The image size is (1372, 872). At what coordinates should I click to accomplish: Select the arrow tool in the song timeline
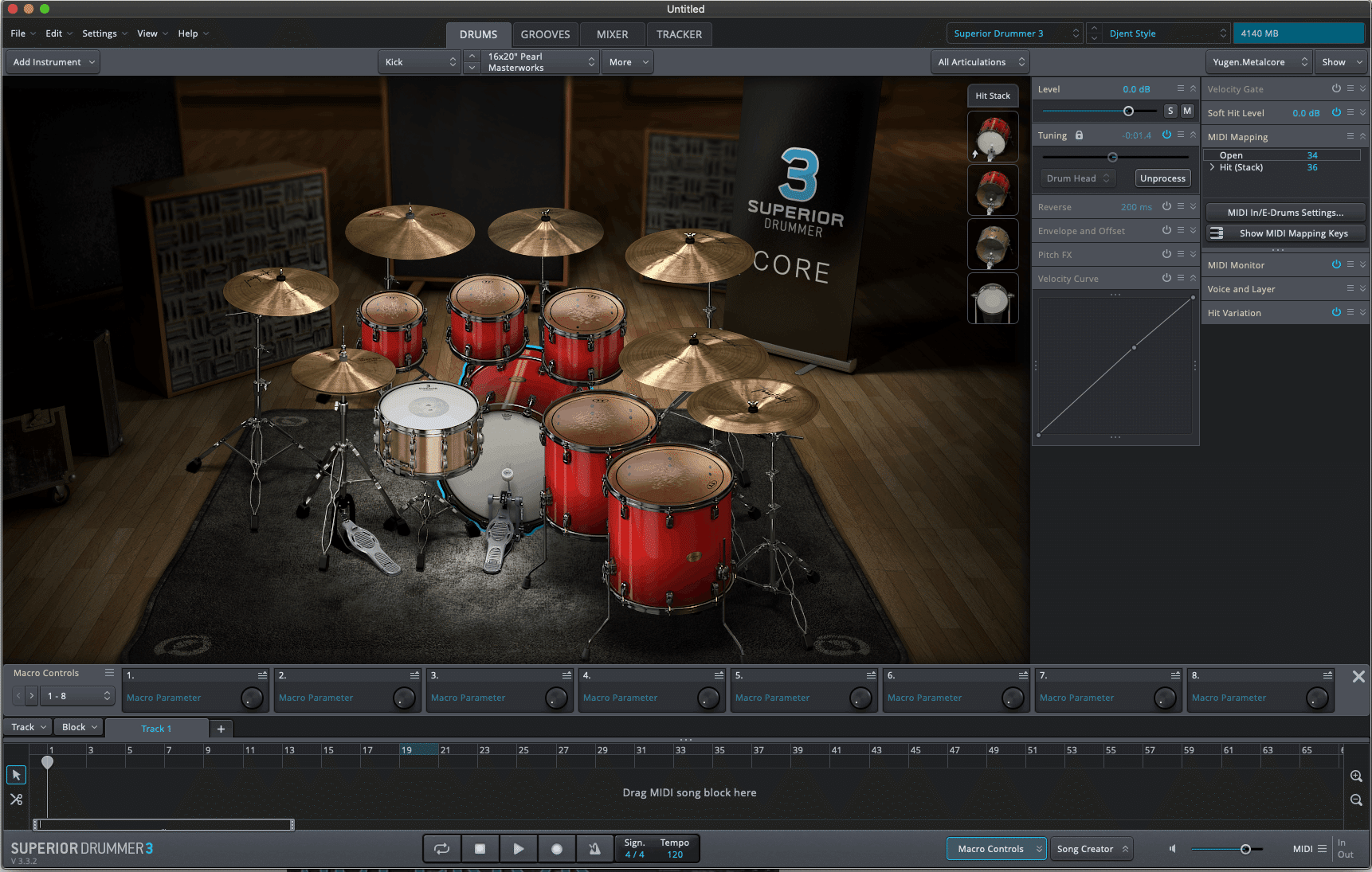(x=16, y=774)
